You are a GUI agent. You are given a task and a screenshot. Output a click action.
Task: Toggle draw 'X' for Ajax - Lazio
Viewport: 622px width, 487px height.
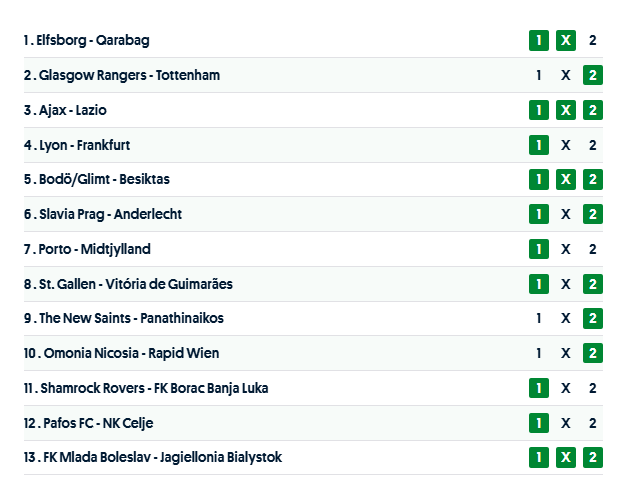[x=565, y=110]
